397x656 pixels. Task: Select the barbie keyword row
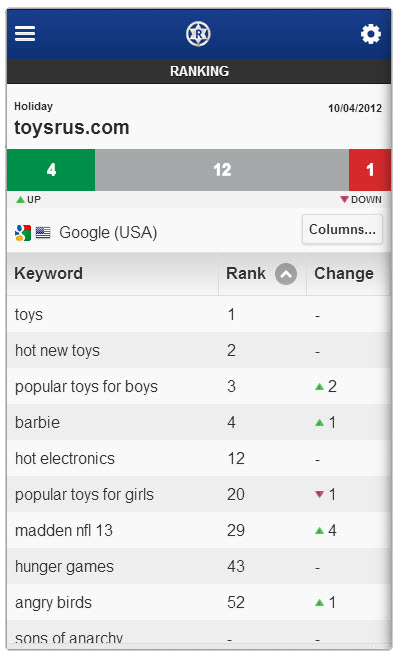click(x=199, y=422)
